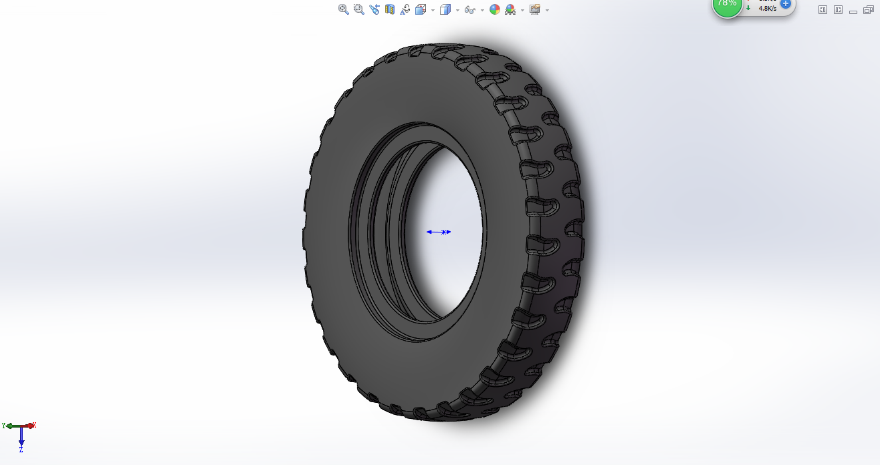Open the View Settings dropdown arrow

[547, 10]
